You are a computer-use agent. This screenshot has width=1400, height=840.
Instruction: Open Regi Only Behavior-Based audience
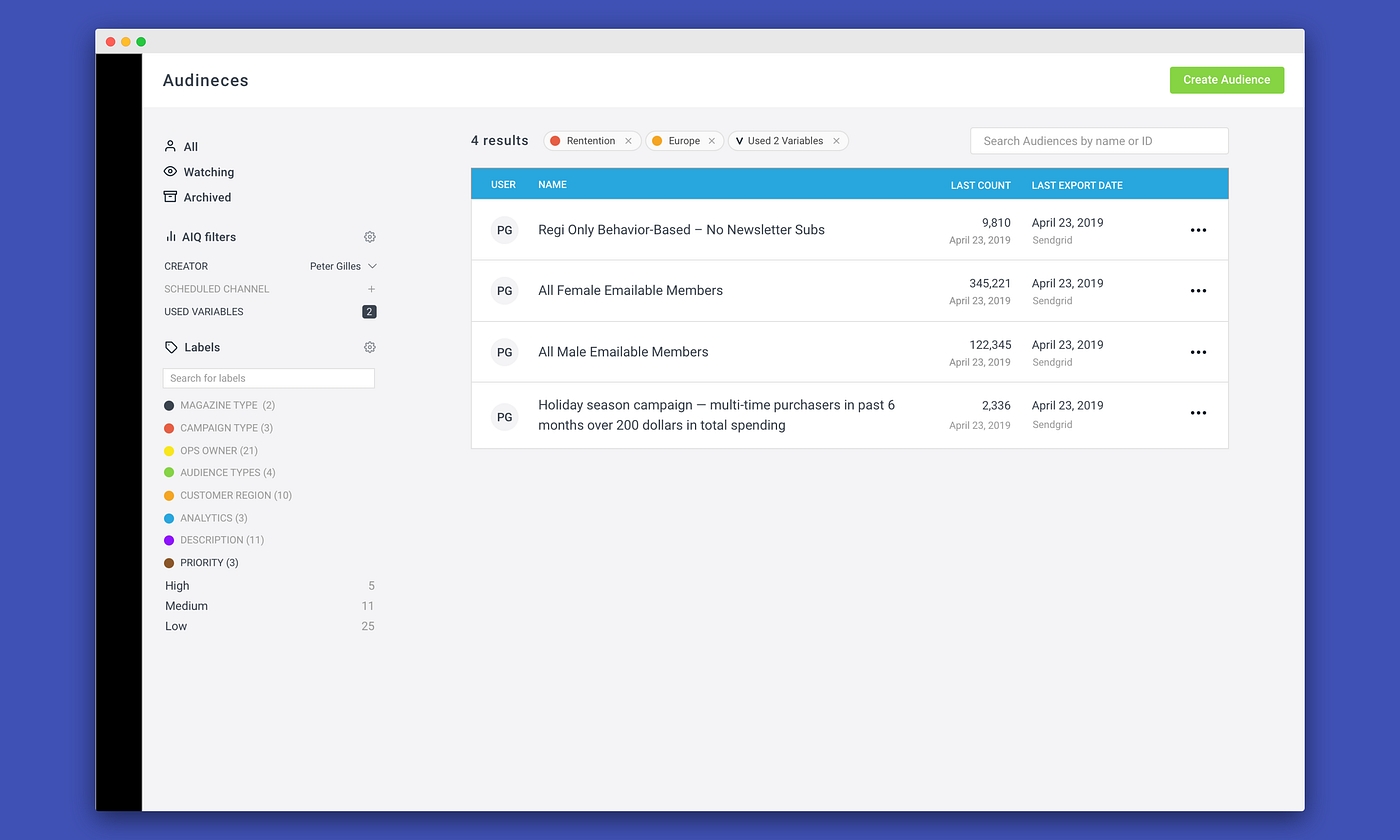[681, 230]
